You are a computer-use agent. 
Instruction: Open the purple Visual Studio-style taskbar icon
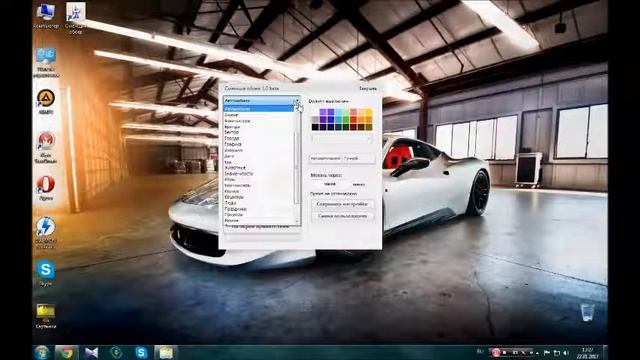pos(91,353)
